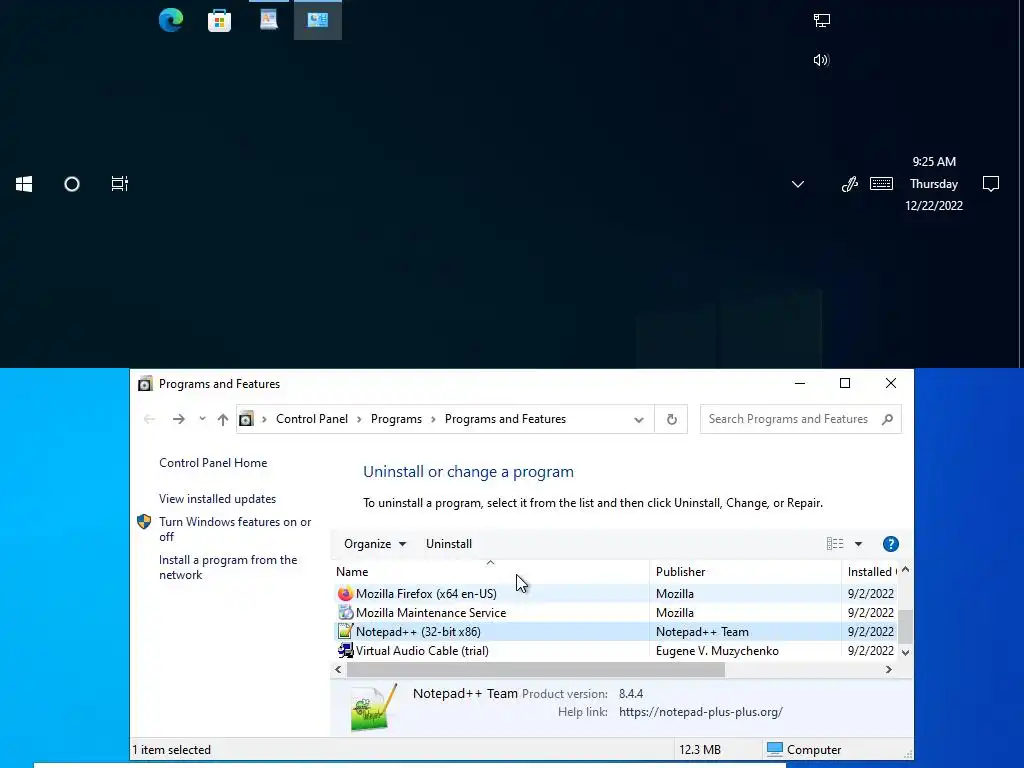Click the horizontal scrollbar left arrow
Viewport: 1024px width, 768px height.
pyautogui.click(x=338, y=669)
